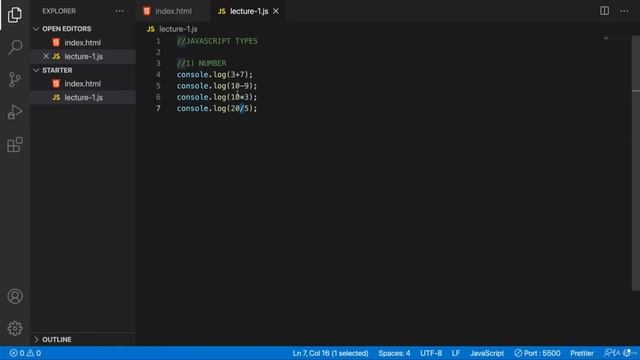Select lecture-1.js under Open Editors

click(84, 56)
